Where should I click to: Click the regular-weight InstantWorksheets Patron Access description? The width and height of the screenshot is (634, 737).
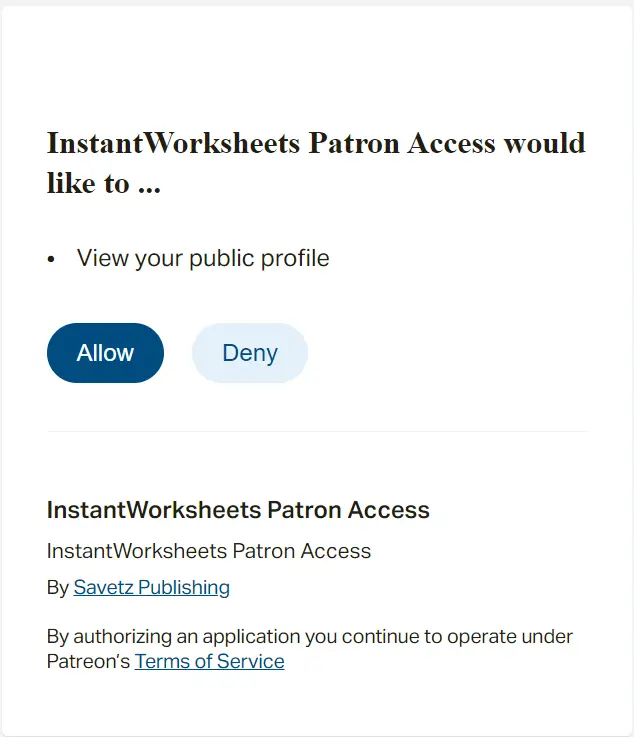tap(209, 551)
